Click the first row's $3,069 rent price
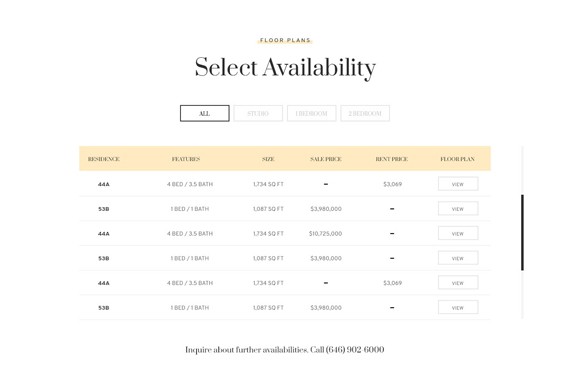Screen dimensions: 570x390 click(x=393, y=184)
